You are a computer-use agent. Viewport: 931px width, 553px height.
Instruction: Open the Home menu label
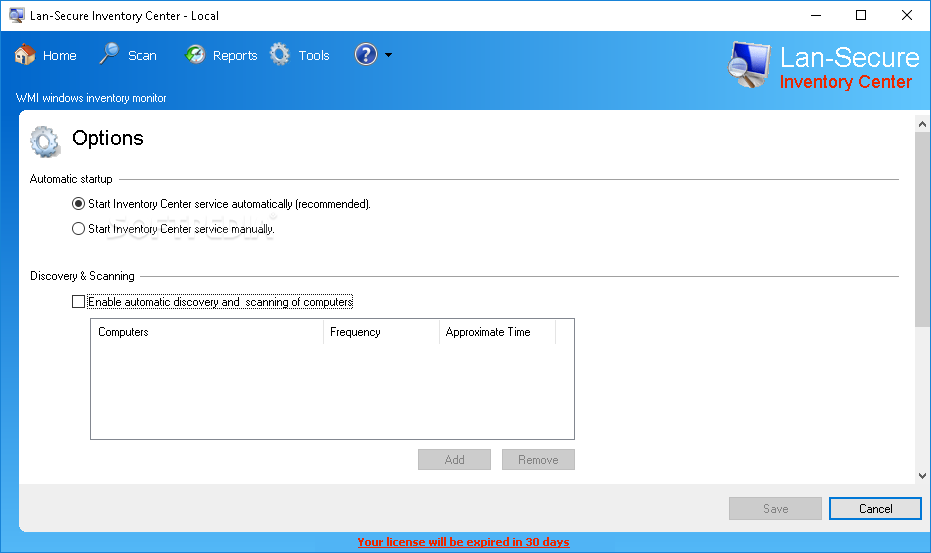click(59, 55)
